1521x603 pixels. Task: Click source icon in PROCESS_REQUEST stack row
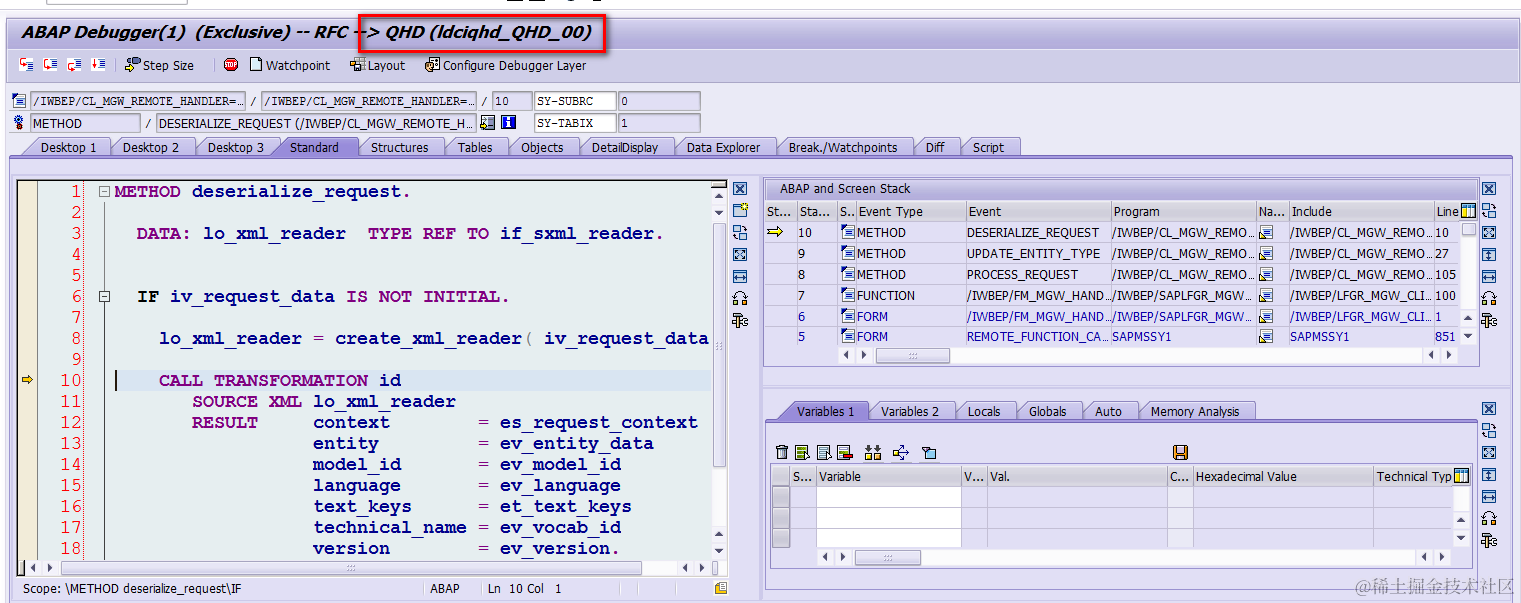coord(847,274)
